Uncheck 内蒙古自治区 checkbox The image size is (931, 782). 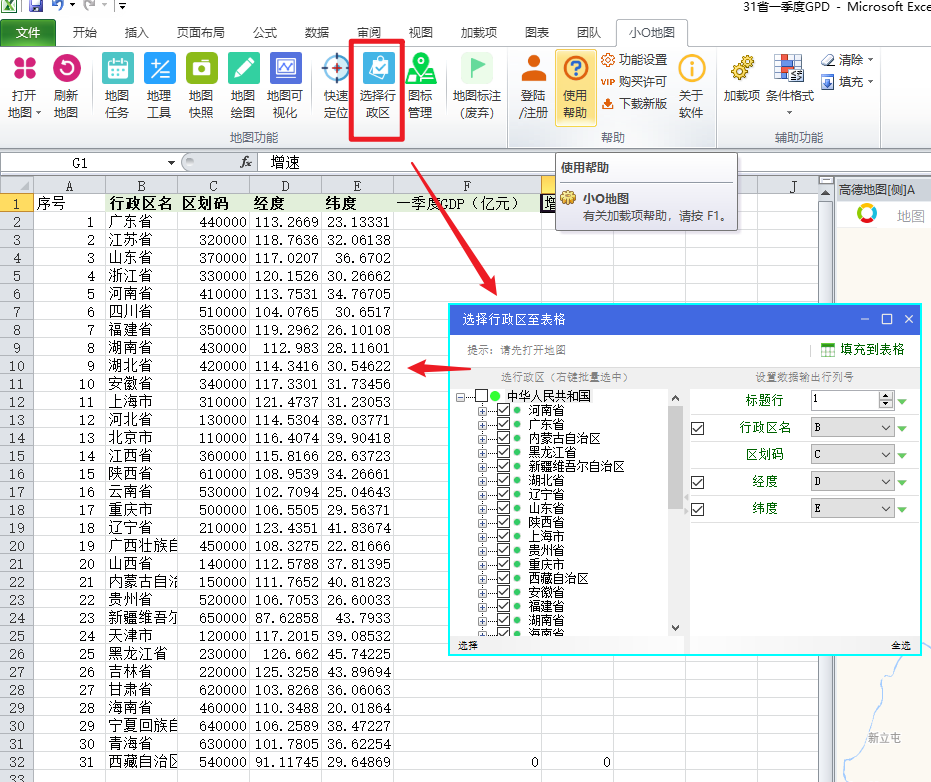(x=504, y=438)
